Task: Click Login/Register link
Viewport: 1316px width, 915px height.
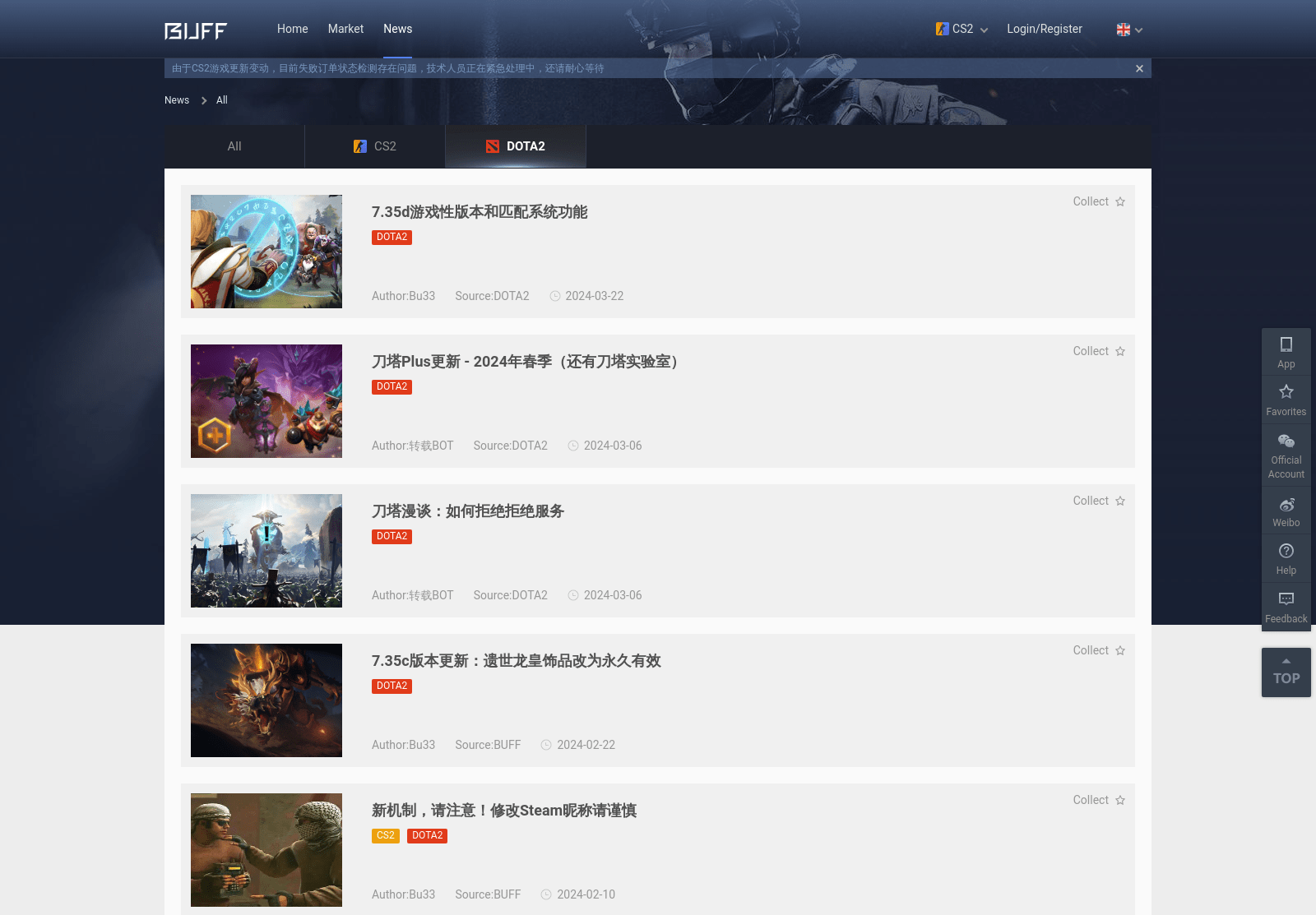Action: [1045, 29]
